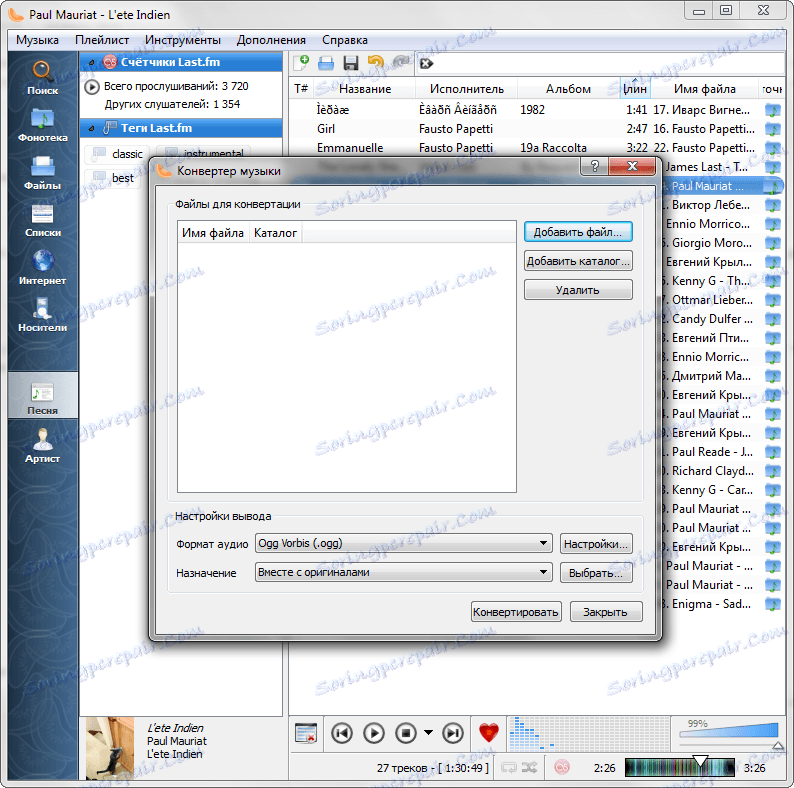Collapse the Счётчики Last.fm section

(92, 62)
